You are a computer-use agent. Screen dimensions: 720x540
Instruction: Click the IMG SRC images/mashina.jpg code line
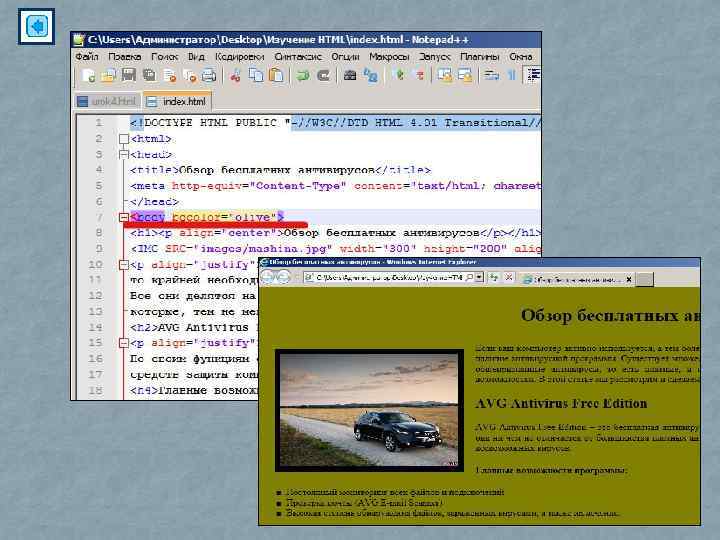tap(335, 248)
